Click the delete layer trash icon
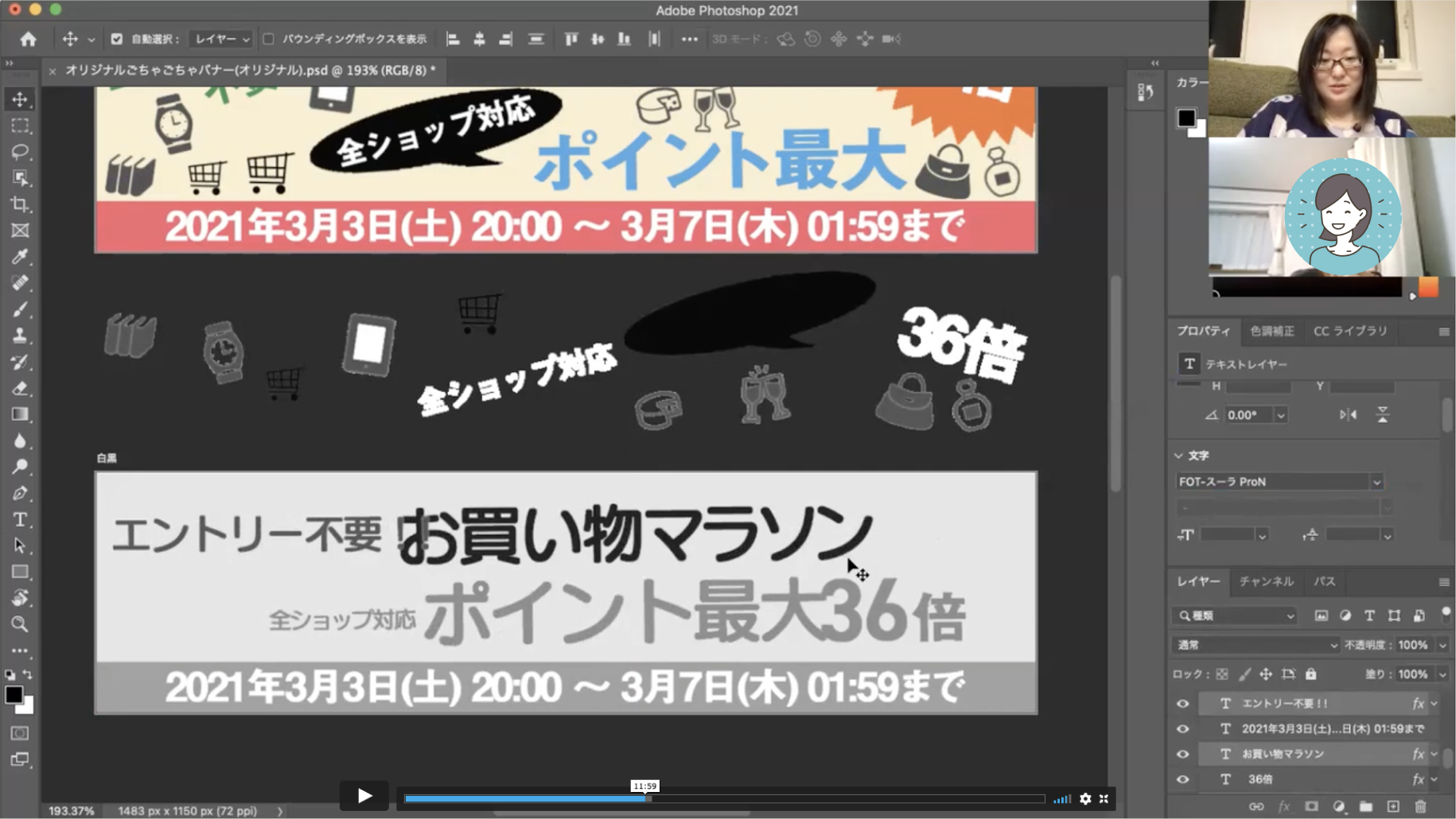Viewport: 1456px width, 819px height. click(x=1419, y=806)
